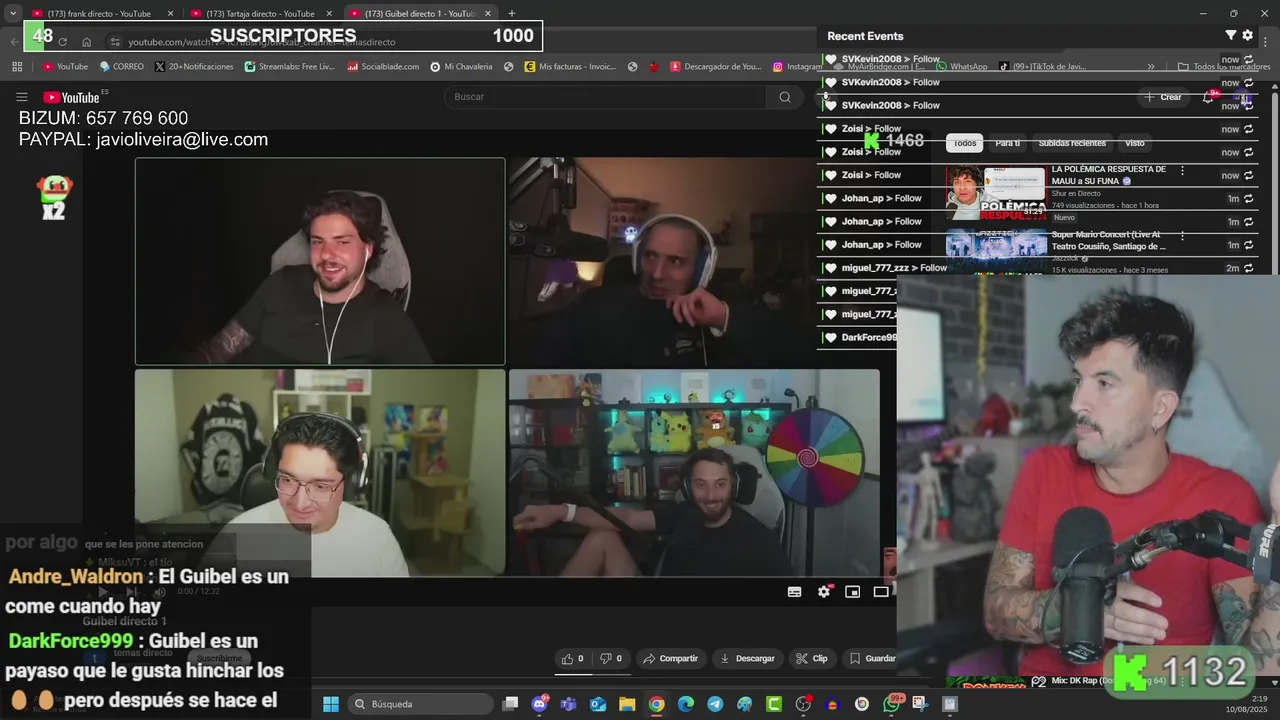1280x720 pixels.
Task: Open options for the LA POLÉMICA RESPUESTA video
Action: pyautogui.click(x=1182, y=171)
